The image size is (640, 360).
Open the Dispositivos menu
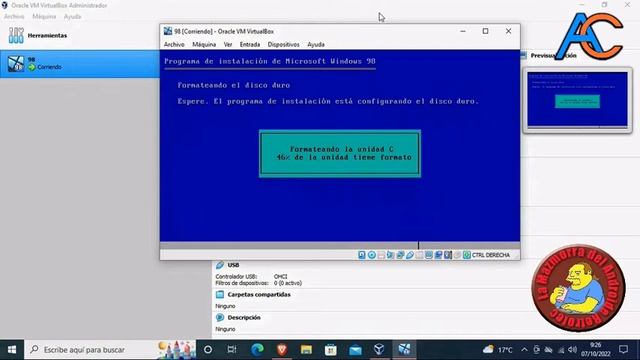pos(284,44)
